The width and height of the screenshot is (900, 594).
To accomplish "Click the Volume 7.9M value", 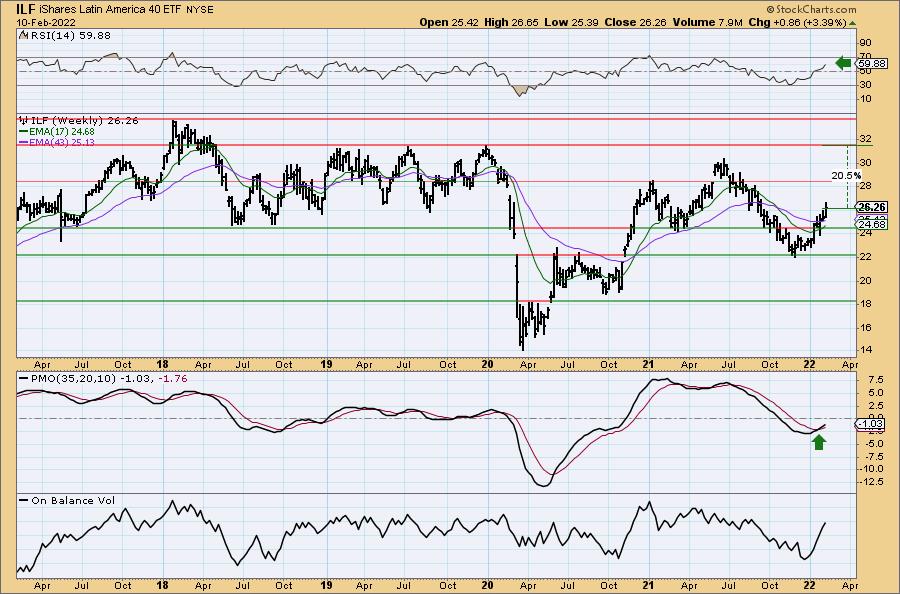I will [707, 22].
